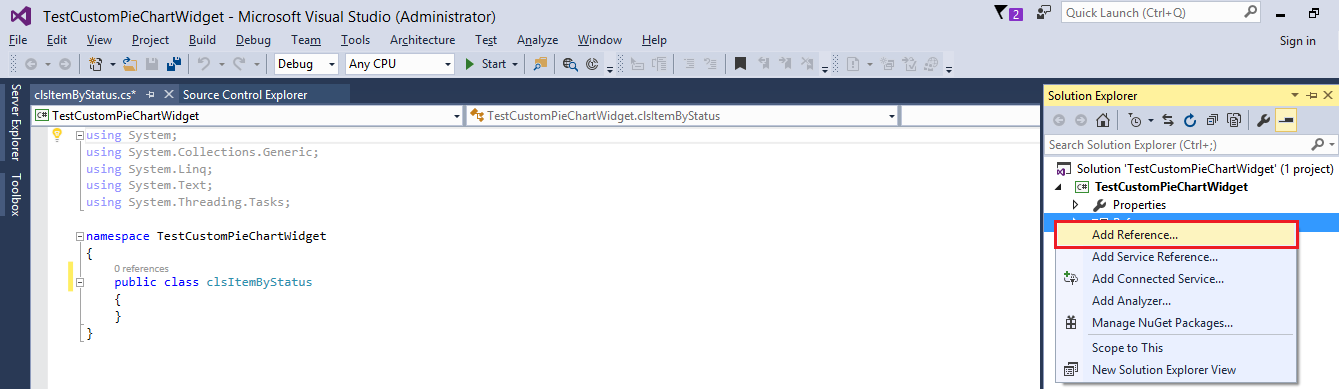Open the Toolbox side tab
This screenshot has width=1339, height=389.
(15, 195)
